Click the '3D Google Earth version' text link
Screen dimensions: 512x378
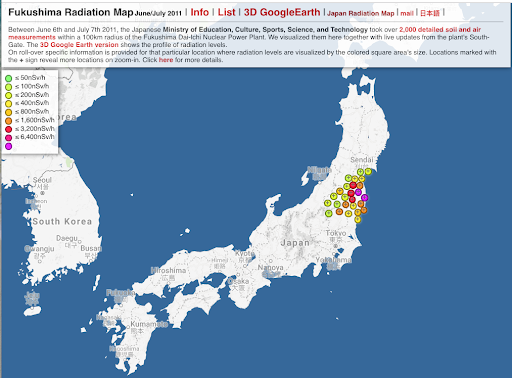[79, 45]
